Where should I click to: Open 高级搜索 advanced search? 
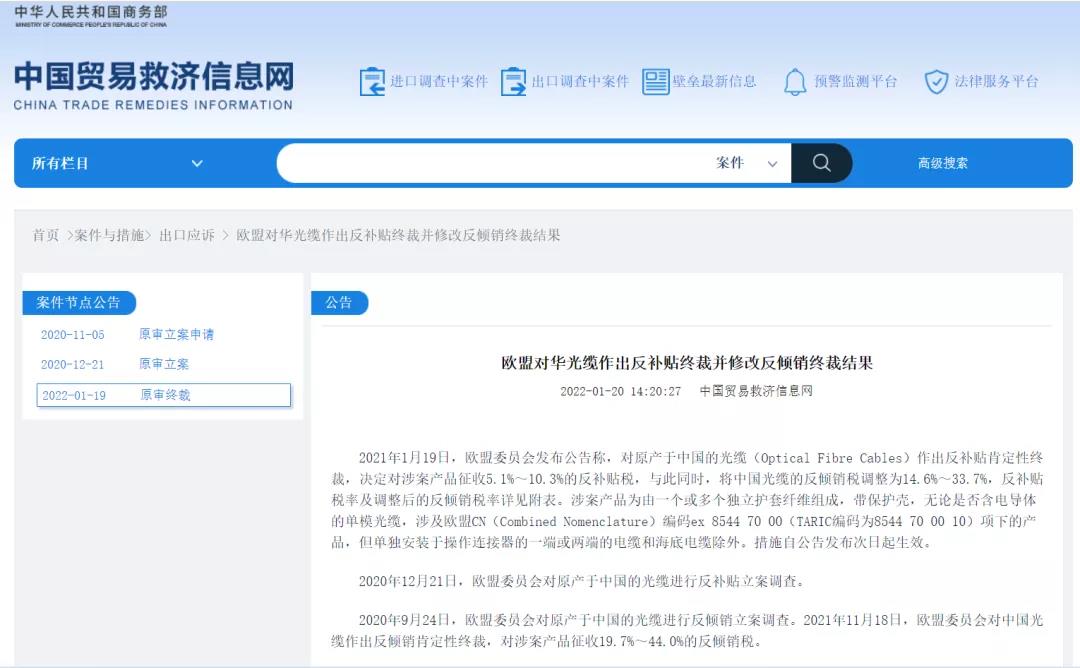[942, 163]
